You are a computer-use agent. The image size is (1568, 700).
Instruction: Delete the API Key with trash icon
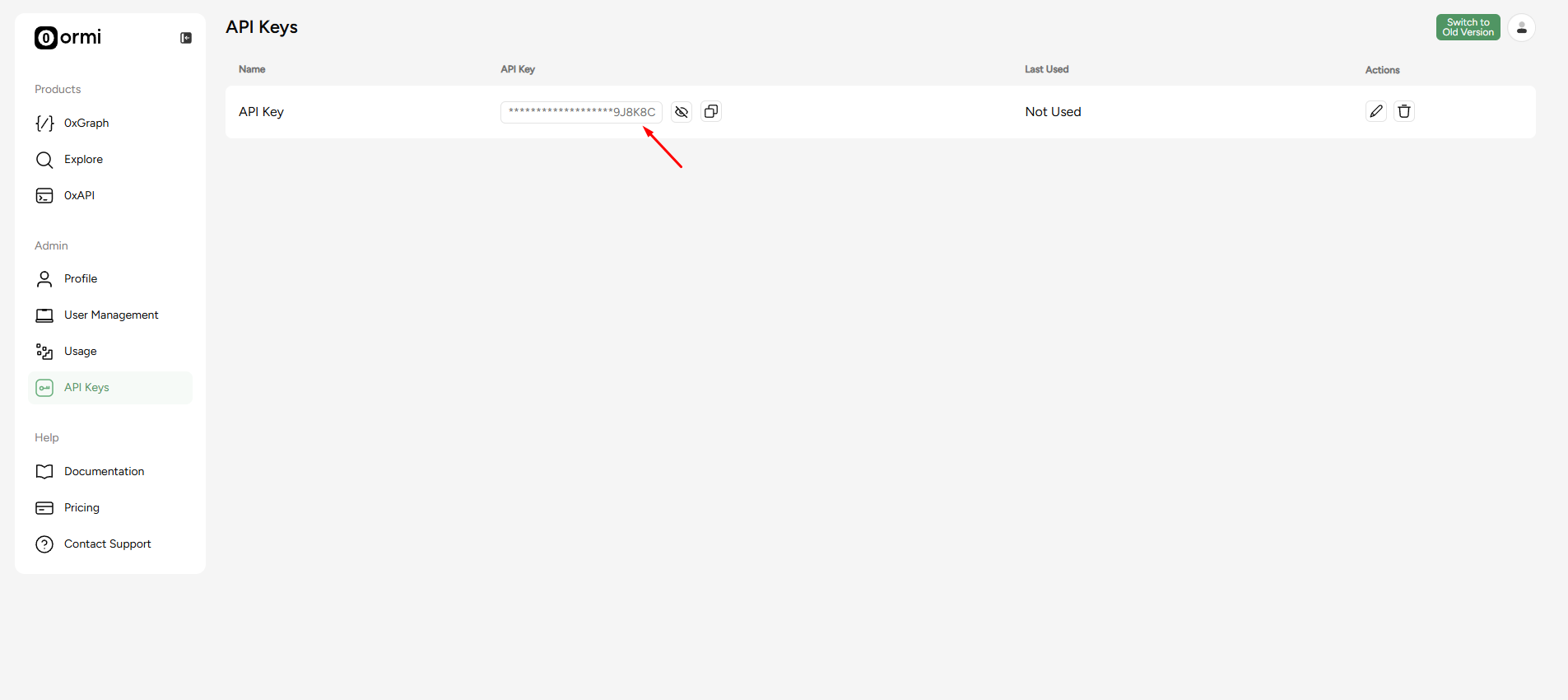coord(1404,111)
